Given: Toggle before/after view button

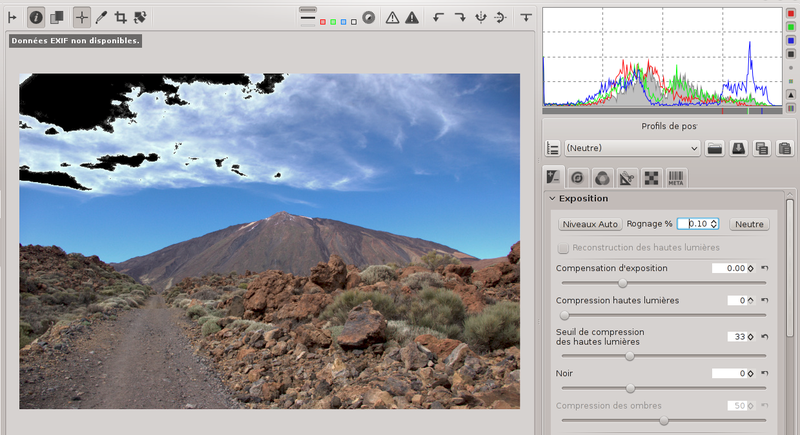Looking at the screenshot, I should pyautogui.click(x=57, y=17).
